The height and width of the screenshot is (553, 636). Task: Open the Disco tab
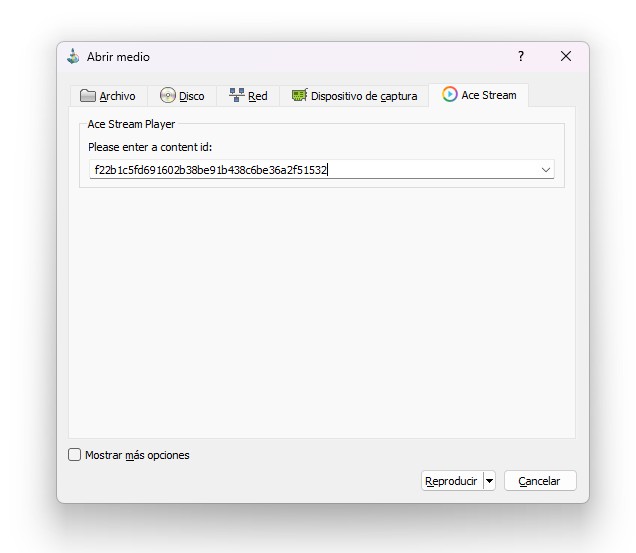click(191, 96)
